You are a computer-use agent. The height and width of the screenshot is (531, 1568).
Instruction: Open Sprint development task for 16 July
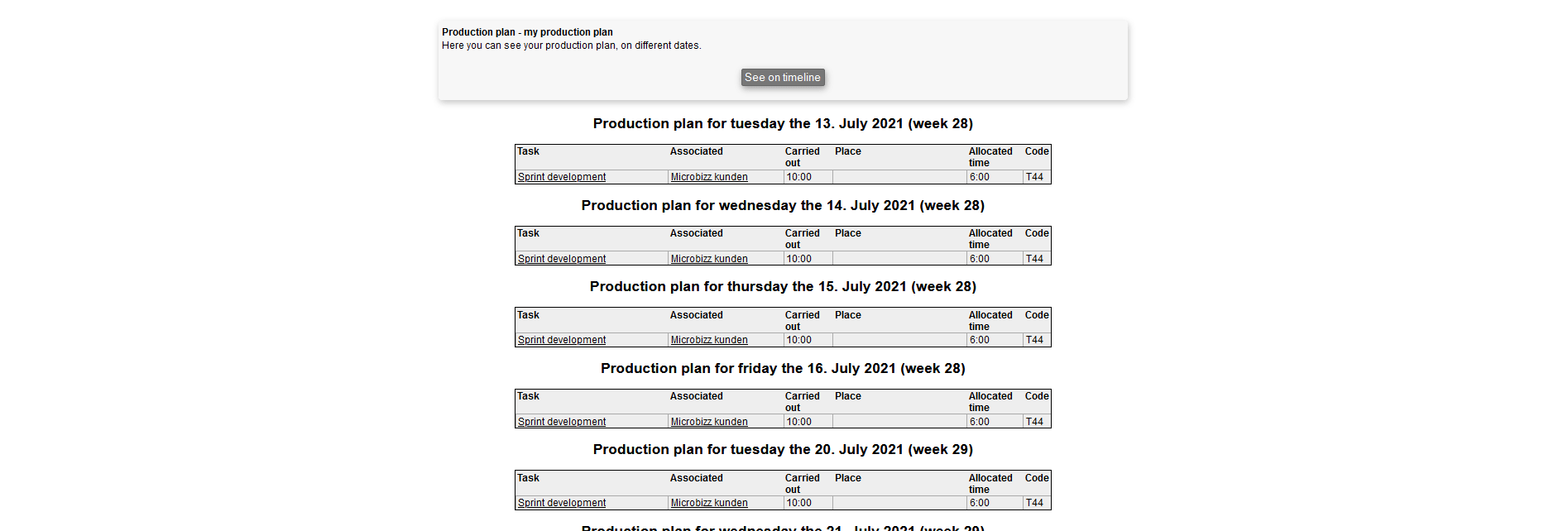562,422
